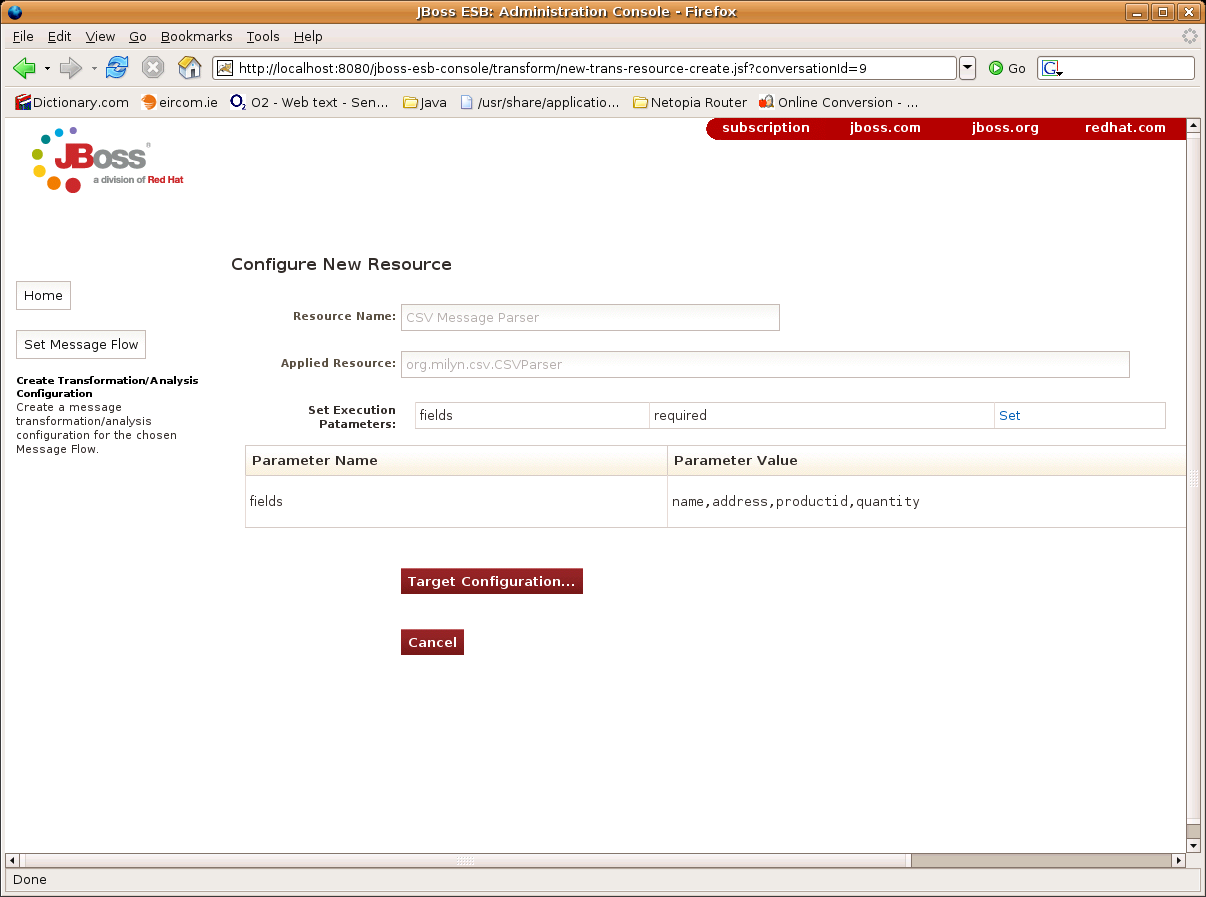The height and width of the screenshot is (897, 1206).
Task: Open the Dictionary.com bookmark
Action: point(72,102)
